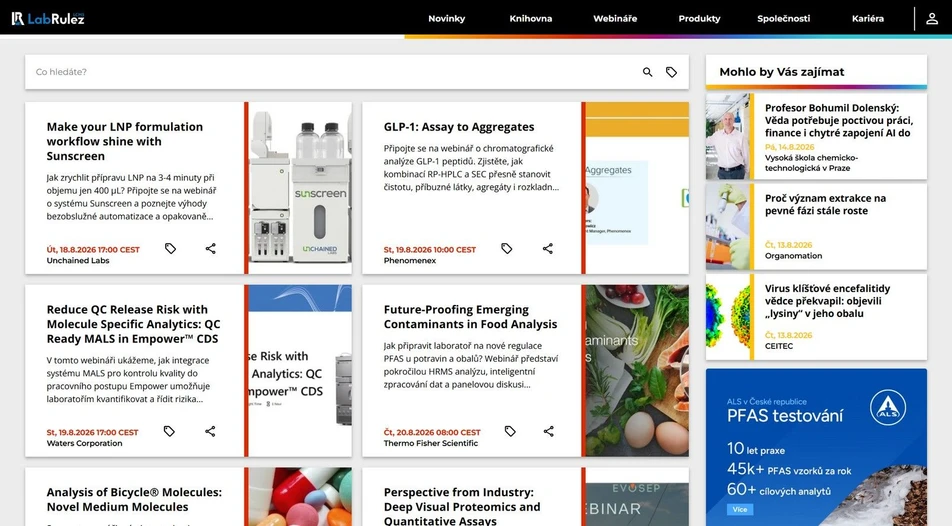Click date 'St, 19.8.2026 17:00 CEST'
The height and width of the screenshot is (526, 952).
92,432
